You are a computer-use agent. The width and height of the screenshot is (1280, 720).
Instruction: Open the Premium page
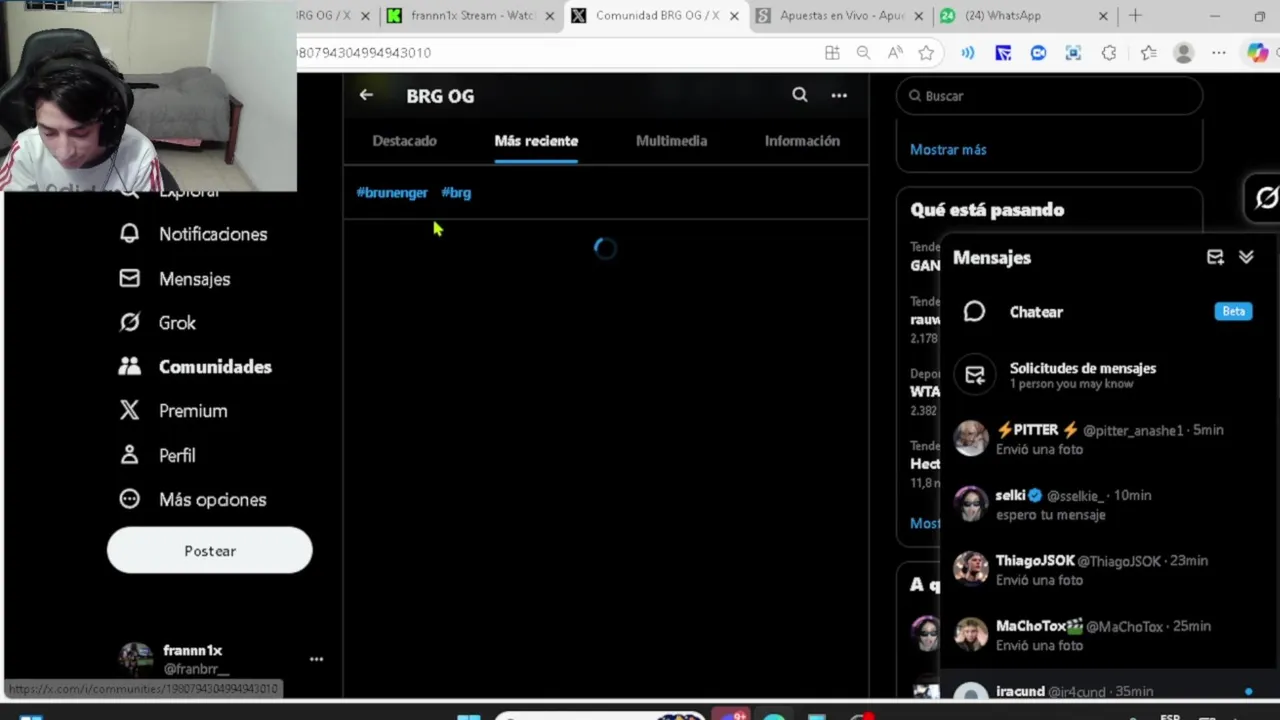pyautogui.click(x=174, y=411)
